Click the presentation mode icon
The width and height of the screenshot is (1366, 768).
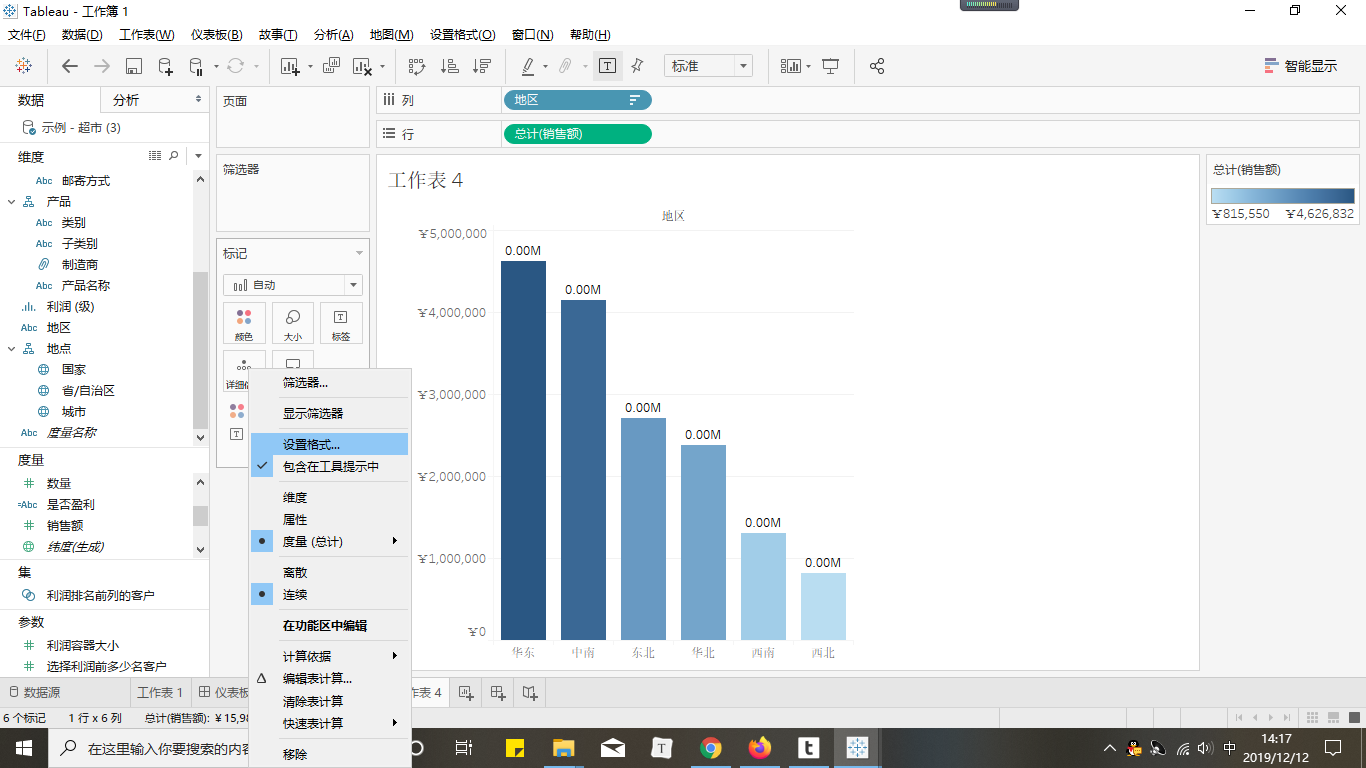pyautogui.click(x=830, y=66)
